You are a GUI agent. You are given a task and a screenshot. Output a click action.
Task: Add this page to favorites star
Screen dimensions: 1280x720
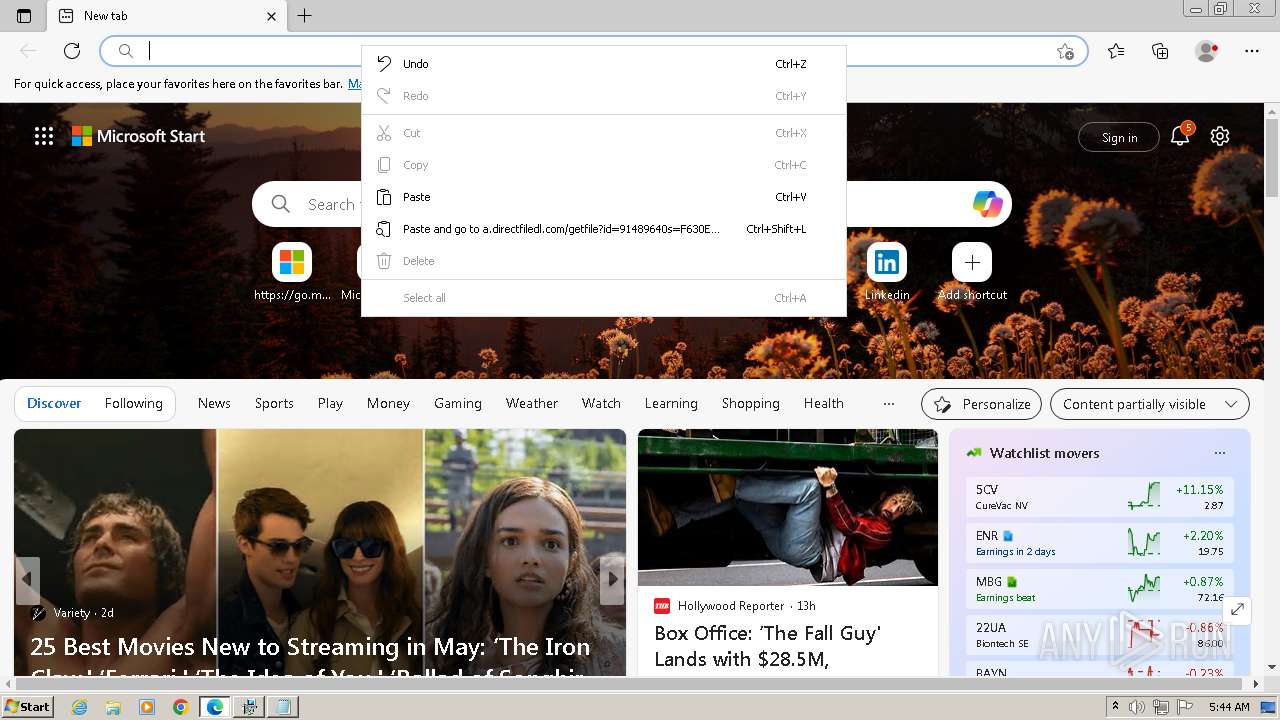1065,51
